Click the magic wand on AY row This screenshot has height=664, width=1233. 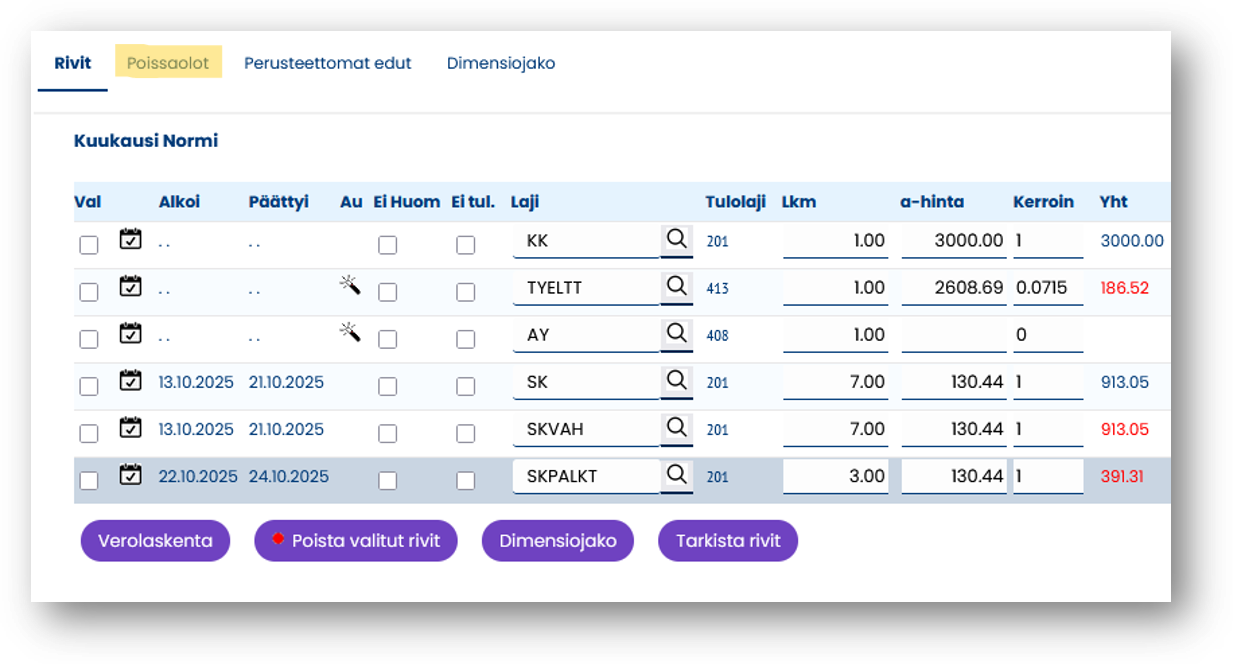click(x=349, y=332)
